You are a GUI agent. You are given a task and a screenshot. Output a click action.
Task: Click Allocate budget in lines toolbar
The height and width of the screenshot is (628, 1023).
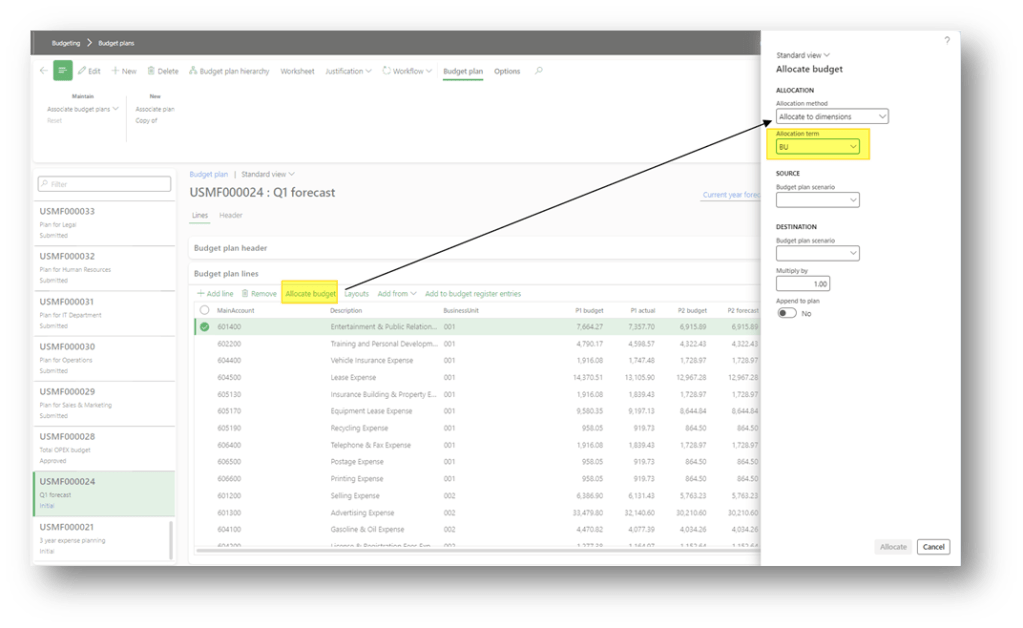310,294
